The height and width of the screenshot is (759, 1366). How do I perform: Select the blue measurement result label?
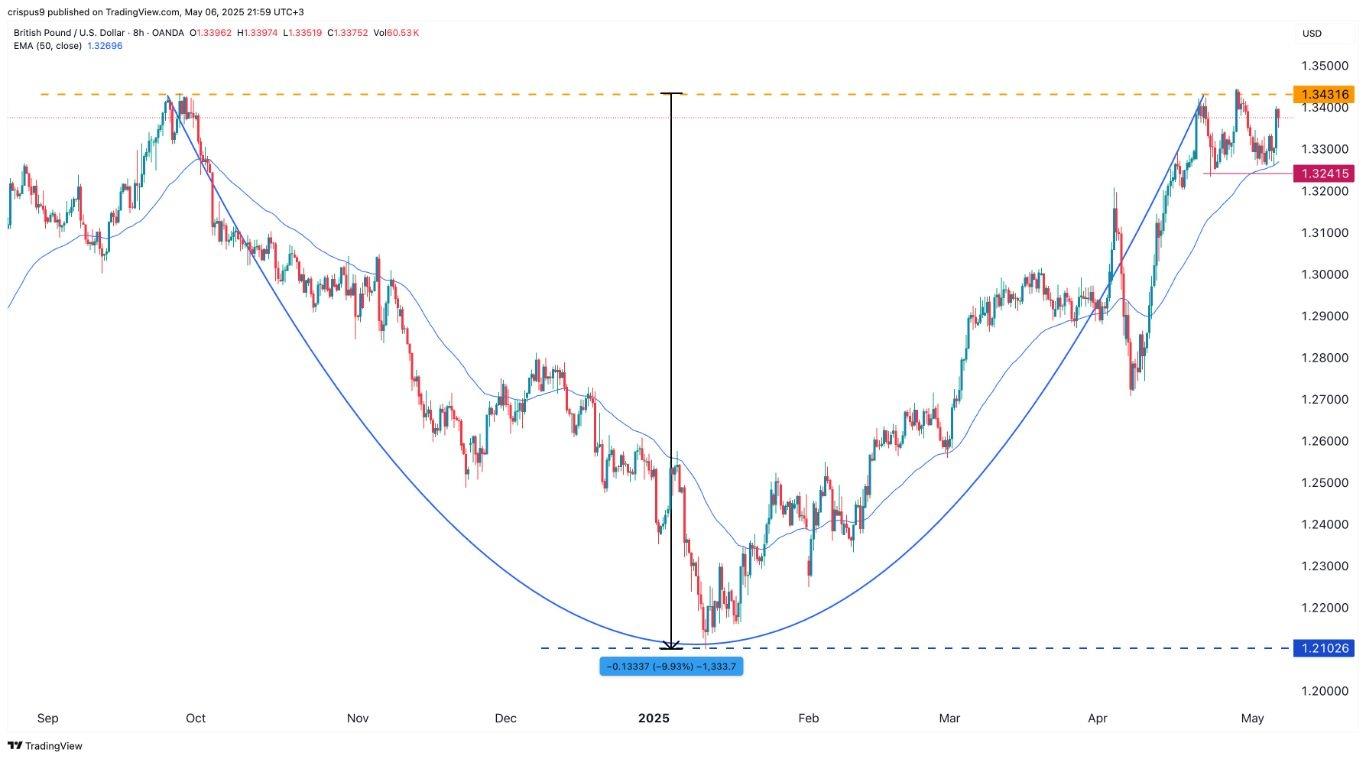(x=671, y=667)
